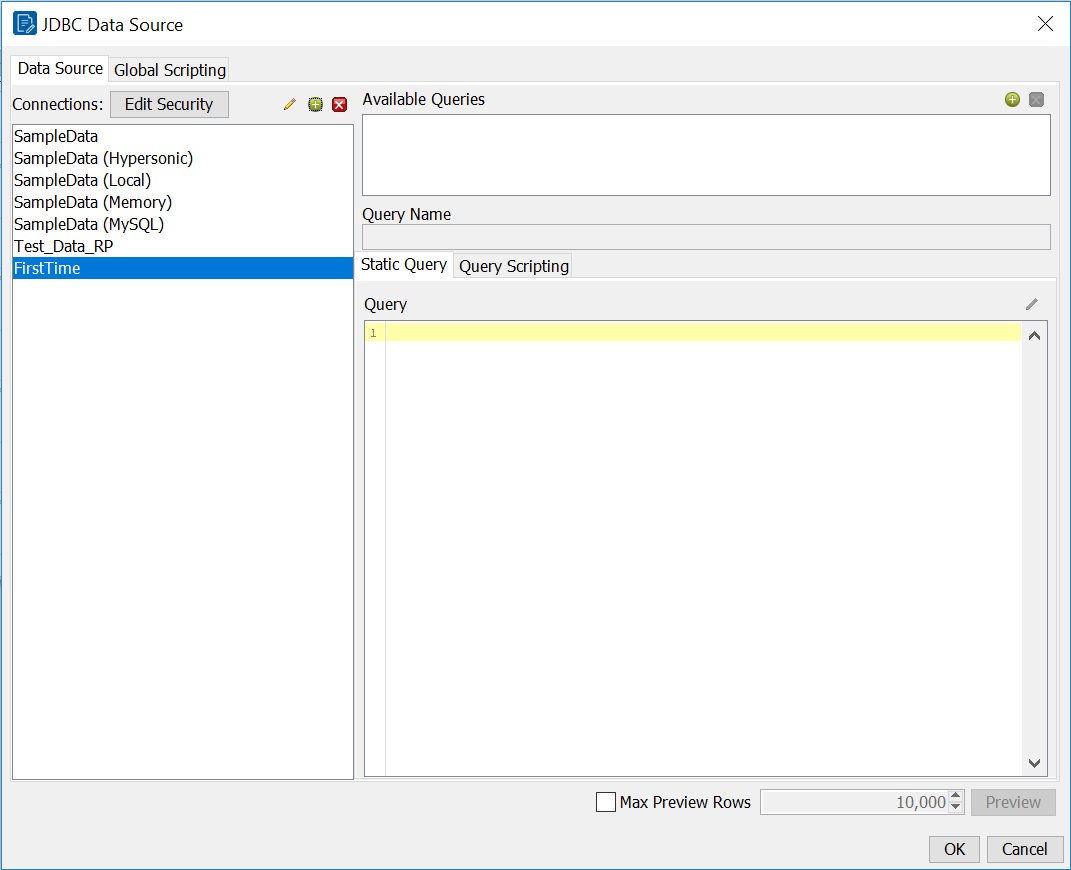Click the red X to delete the connection
The image size is (1071, 870).
coord(339,104)
